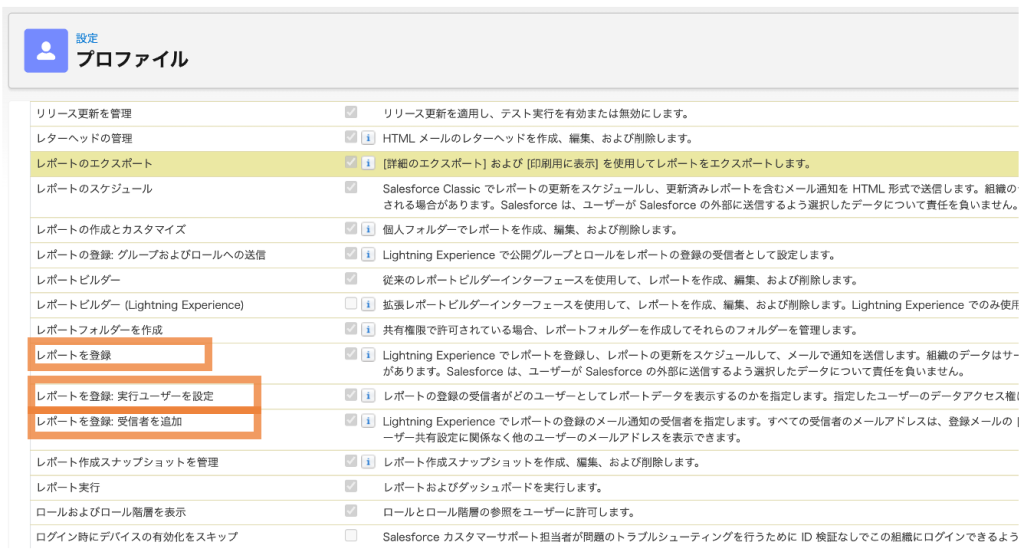Select the レポートビルダー (Lightning Experience) label

click(x=140, y=305)
